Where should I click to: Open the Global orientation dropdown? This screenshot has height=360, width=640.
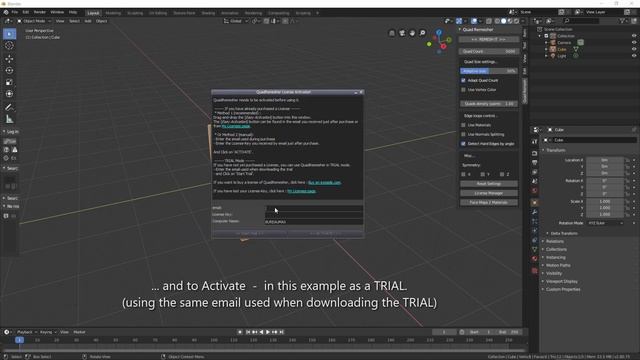click(x=236, y=21)
